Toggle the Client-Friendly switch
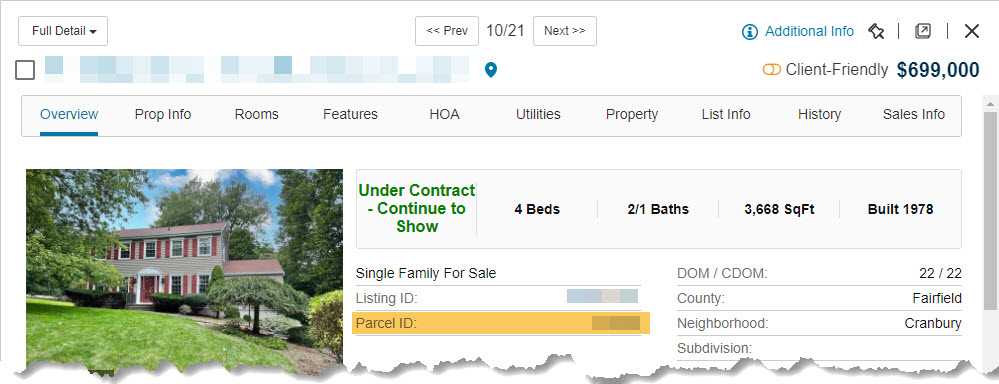 [772, 69]
